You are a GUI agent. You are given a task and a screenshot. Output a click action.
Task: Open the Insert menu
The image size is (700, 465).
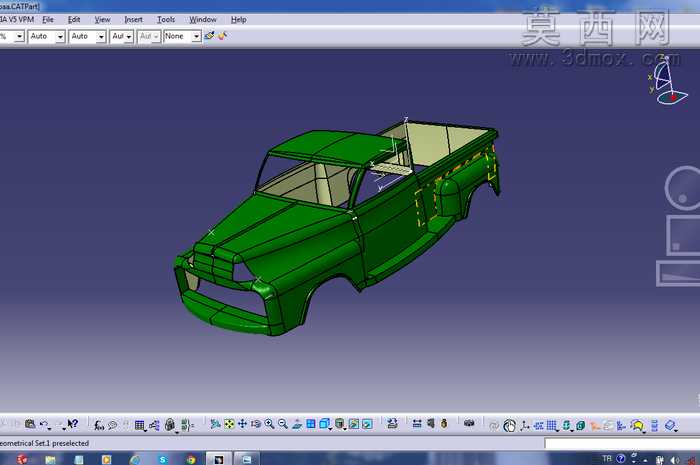pyautogui.click(x=133, y=20)
